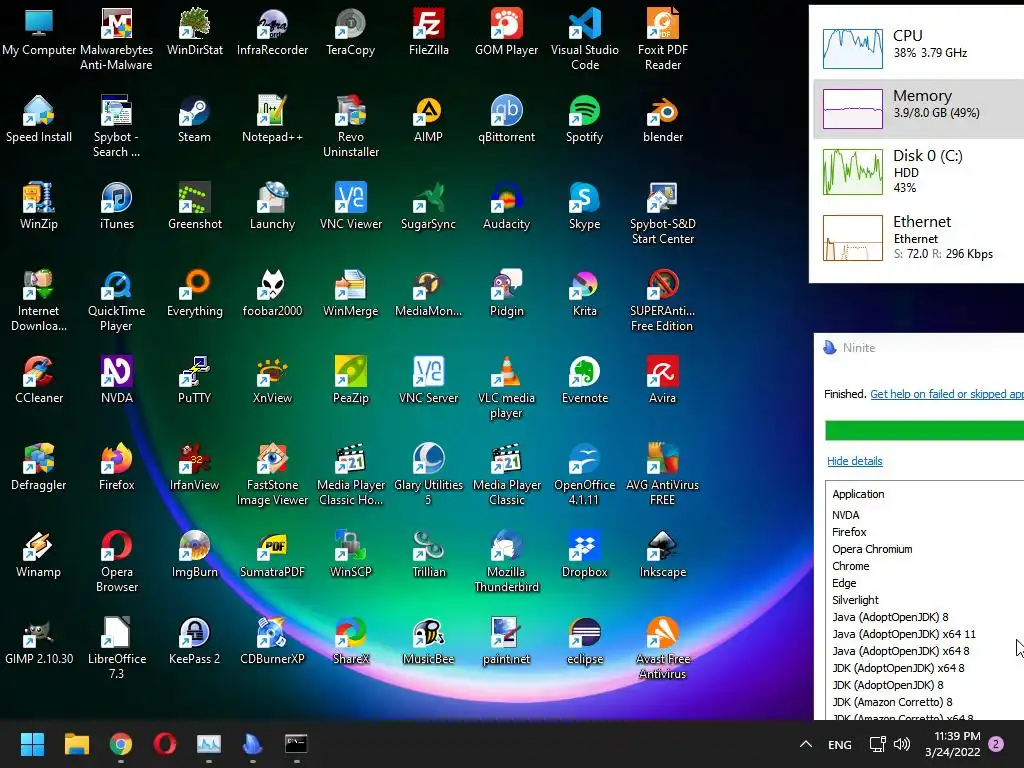
Task: Open Notepad++ shortcut on desktop
Action: click(x=272, y=120)
